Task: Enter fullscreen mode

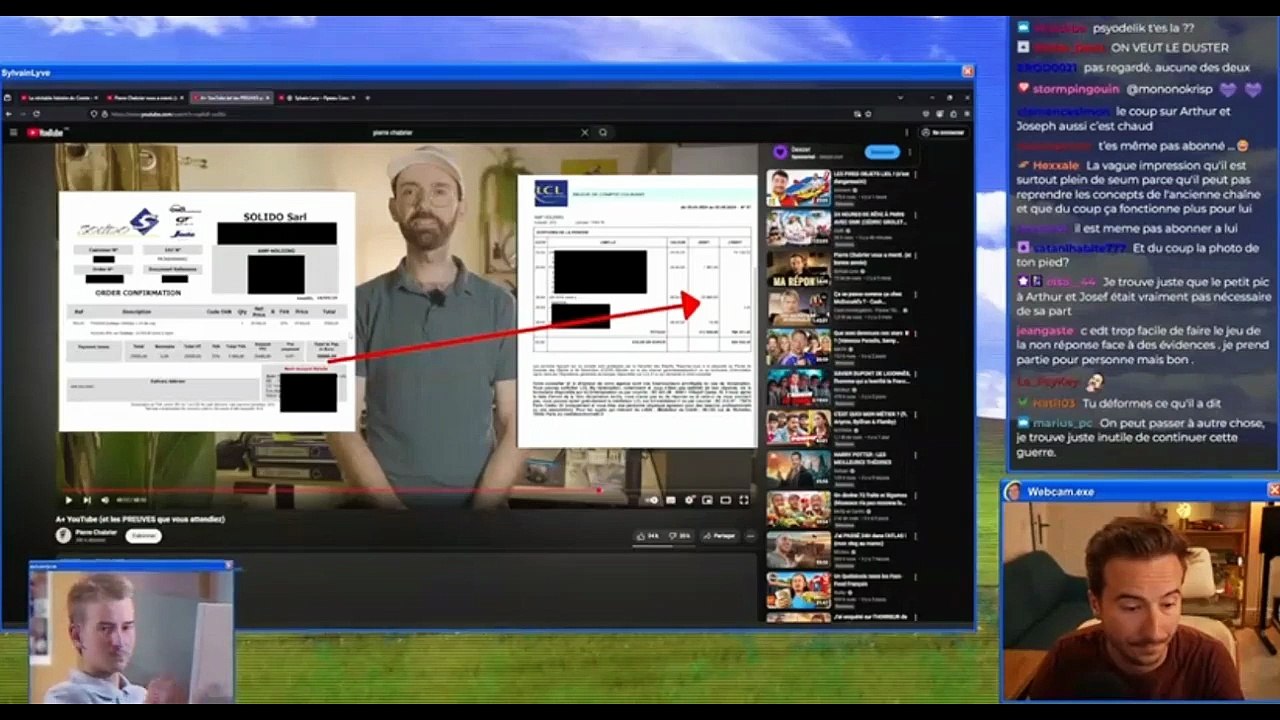Action: (x=744, y=500)
